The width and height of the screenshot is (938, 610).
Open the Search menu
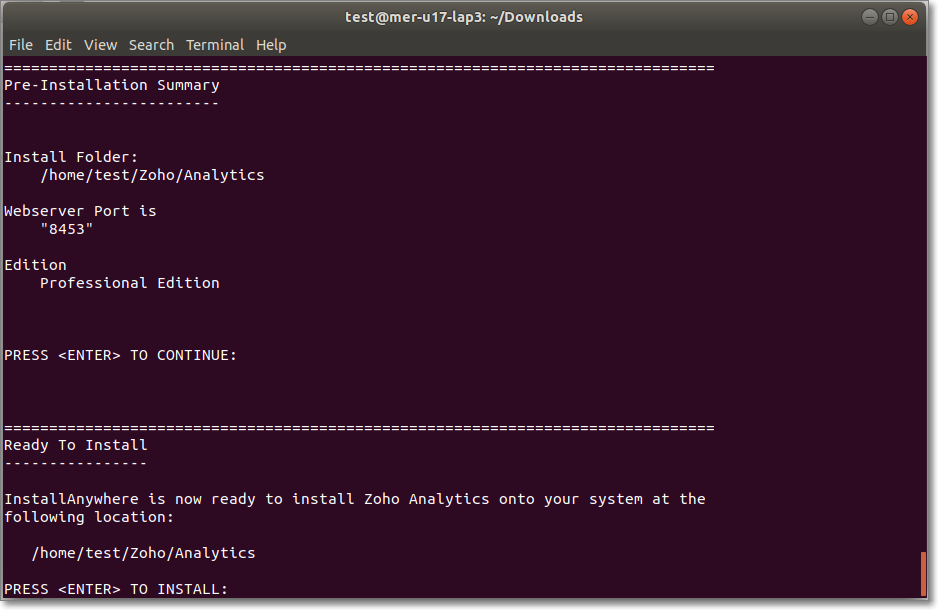[151, 45]
